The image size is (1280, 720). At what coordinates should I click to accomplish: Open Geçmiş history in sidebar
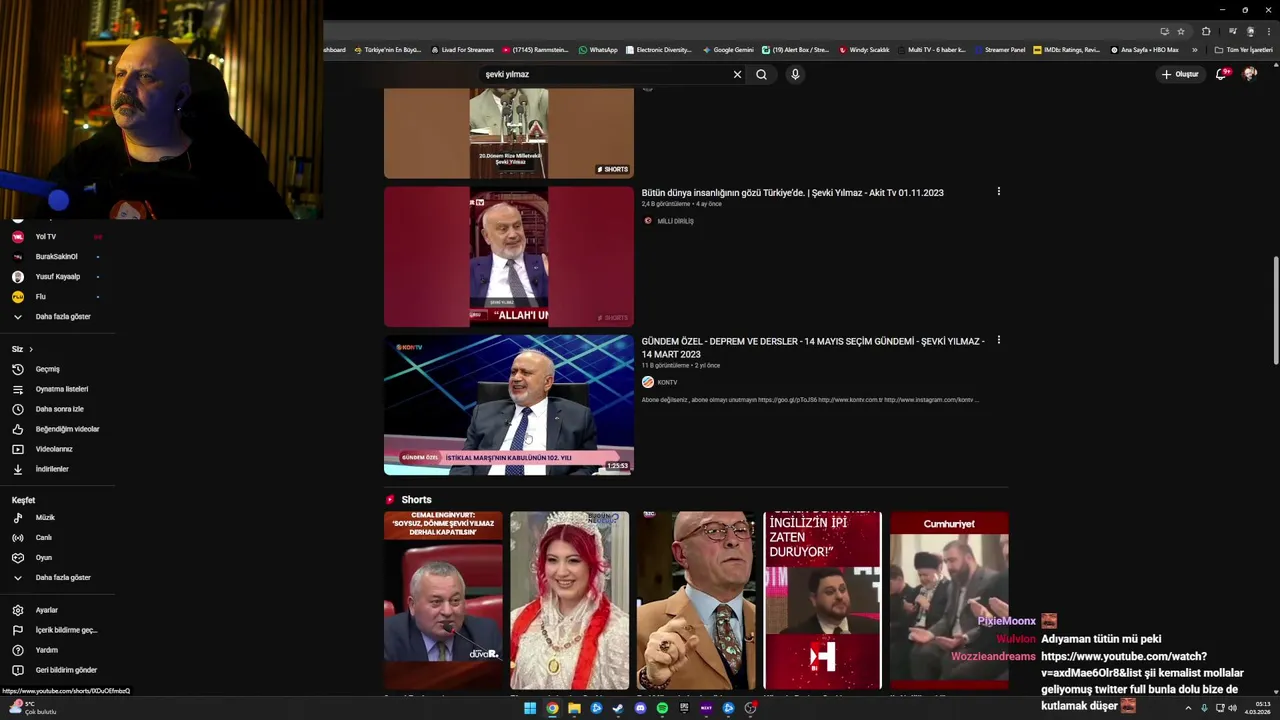point(48,369)
